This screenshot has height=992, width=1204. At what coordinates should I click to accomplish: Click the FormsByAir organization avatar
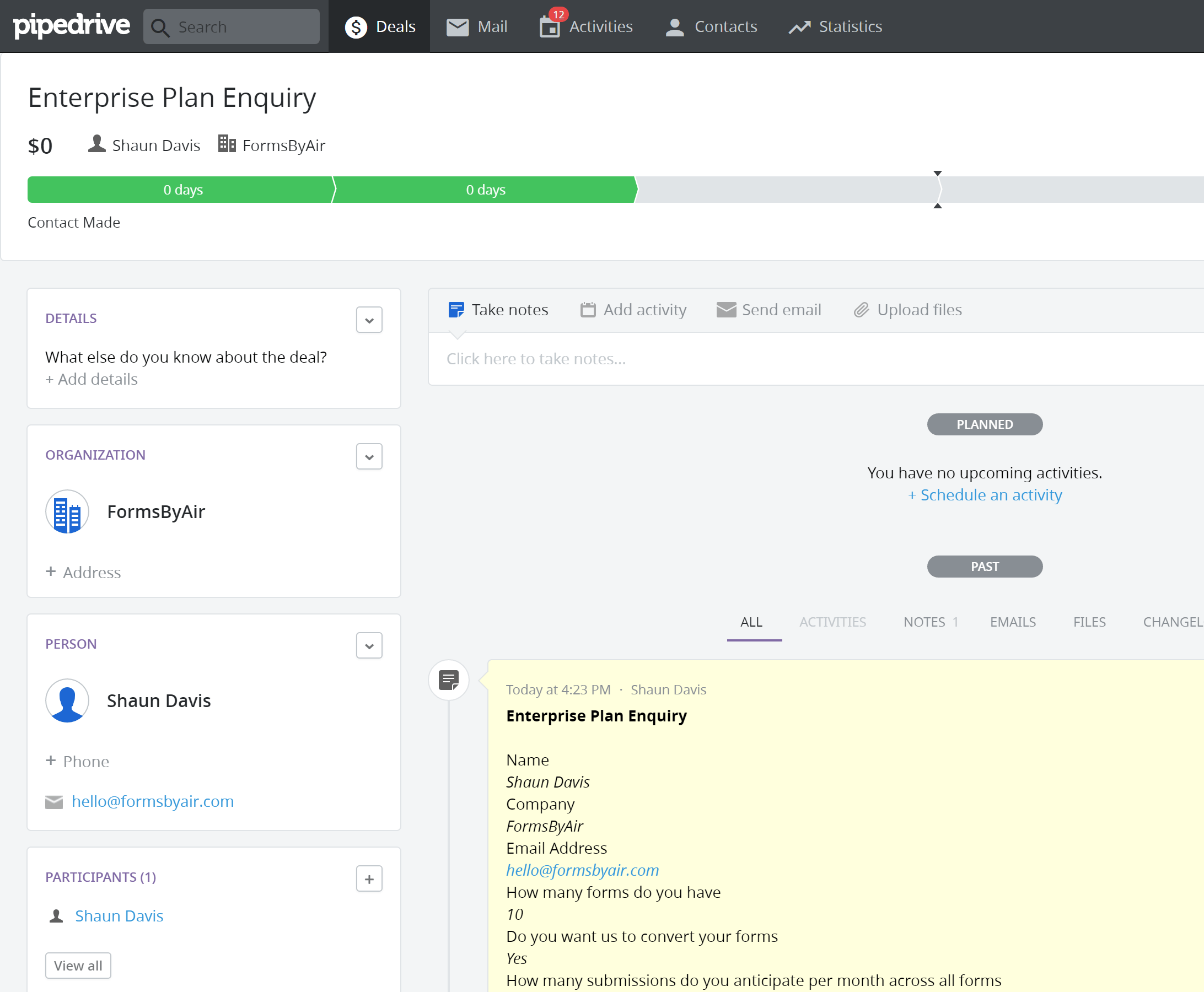67,511
